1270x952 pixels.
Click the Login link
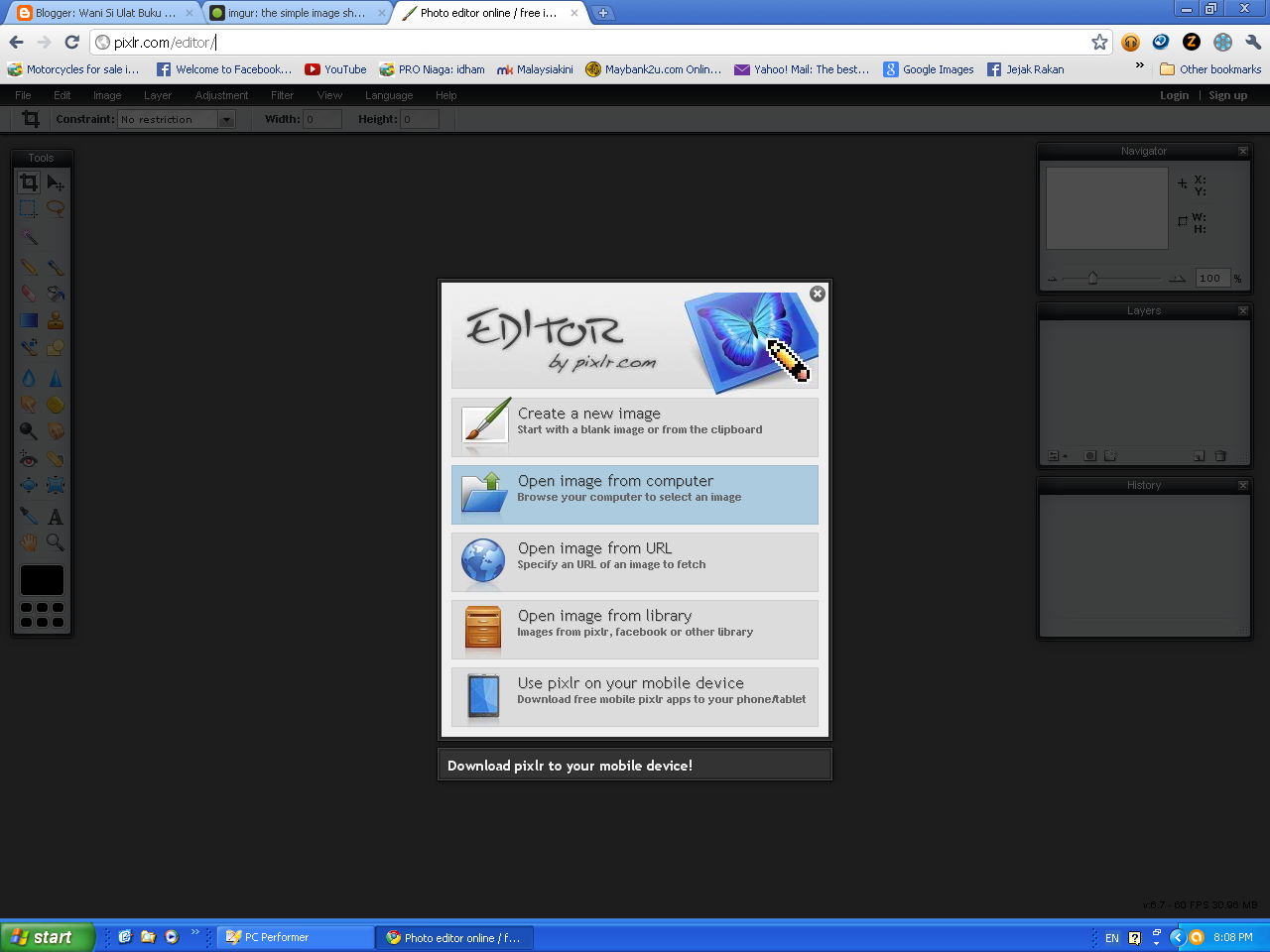1174,95
